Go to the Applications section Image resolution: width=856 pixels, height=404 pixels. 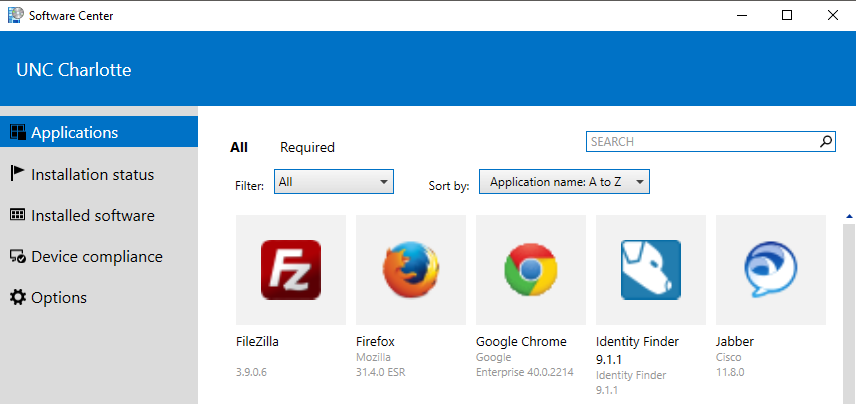[99, 132]
